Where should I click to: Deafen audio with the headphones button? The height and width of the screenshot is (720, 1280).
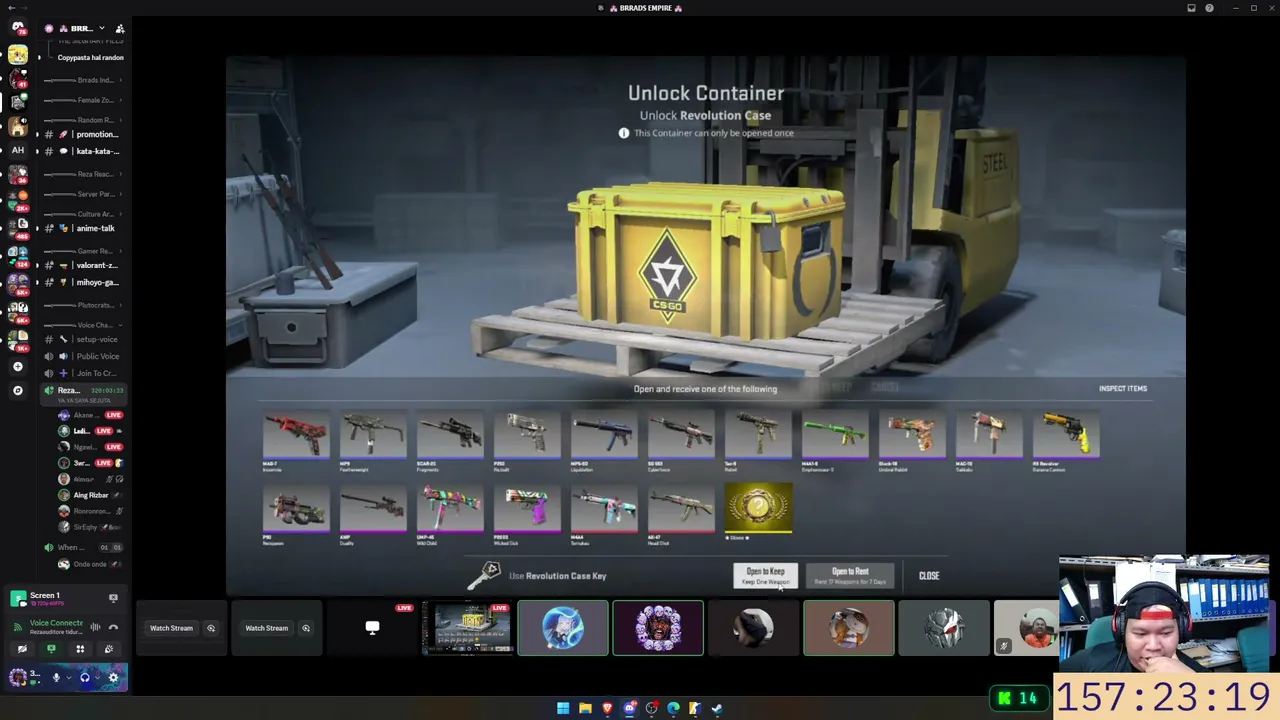[85, 677]
